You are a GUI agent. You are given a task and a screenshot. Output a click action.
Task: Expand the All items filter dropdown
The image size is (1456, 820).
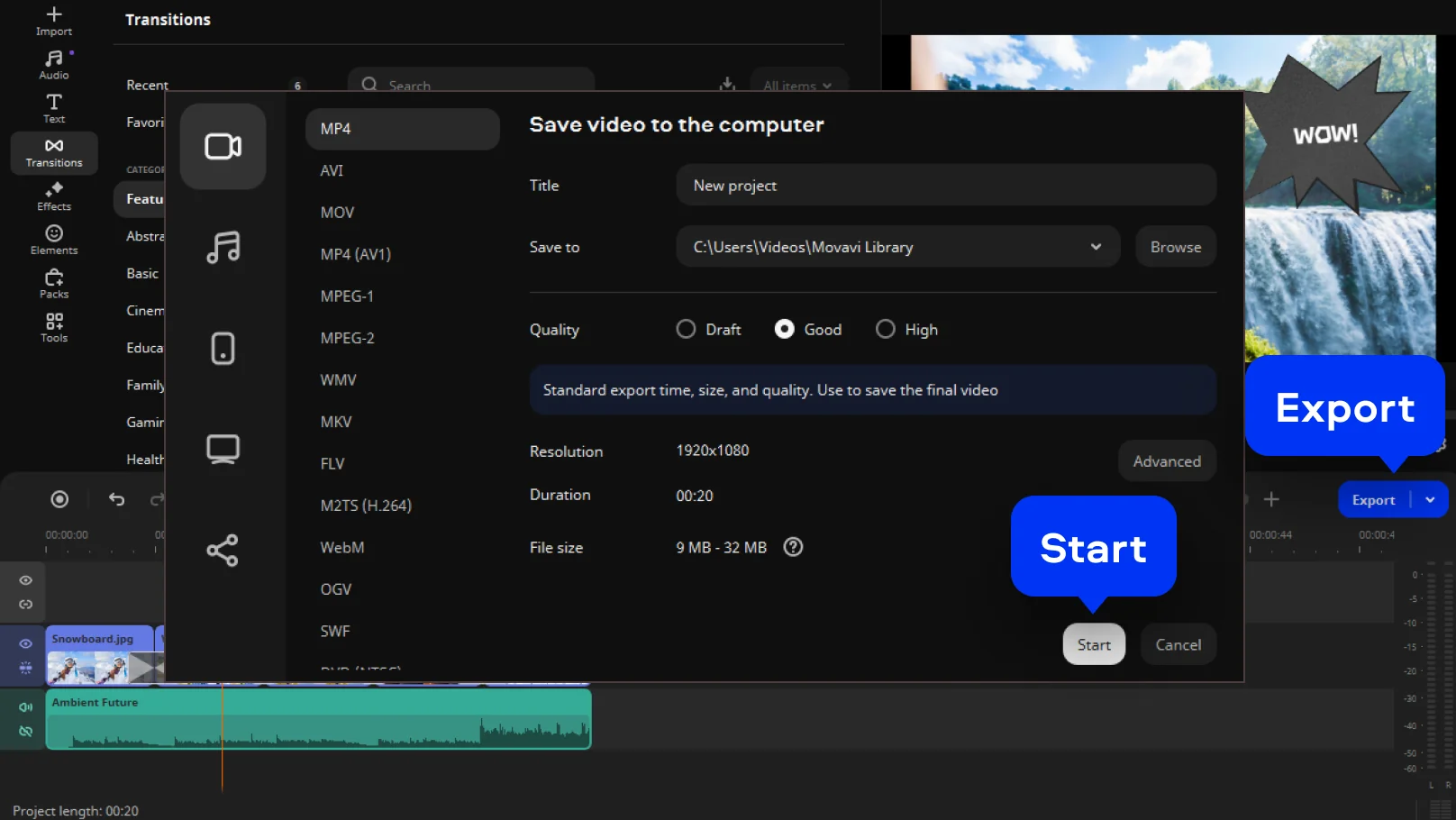[797, 86]
